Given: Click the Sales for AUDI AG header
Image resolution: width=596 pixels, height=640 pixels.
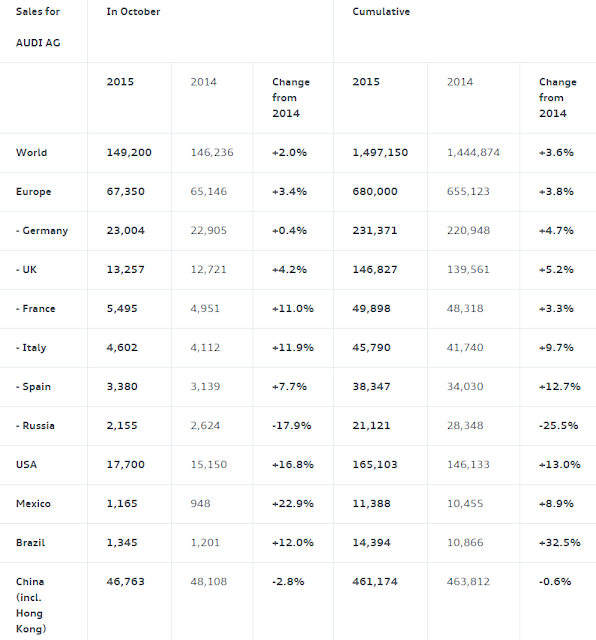Looking at the screenshot, I should pos(38,27).
